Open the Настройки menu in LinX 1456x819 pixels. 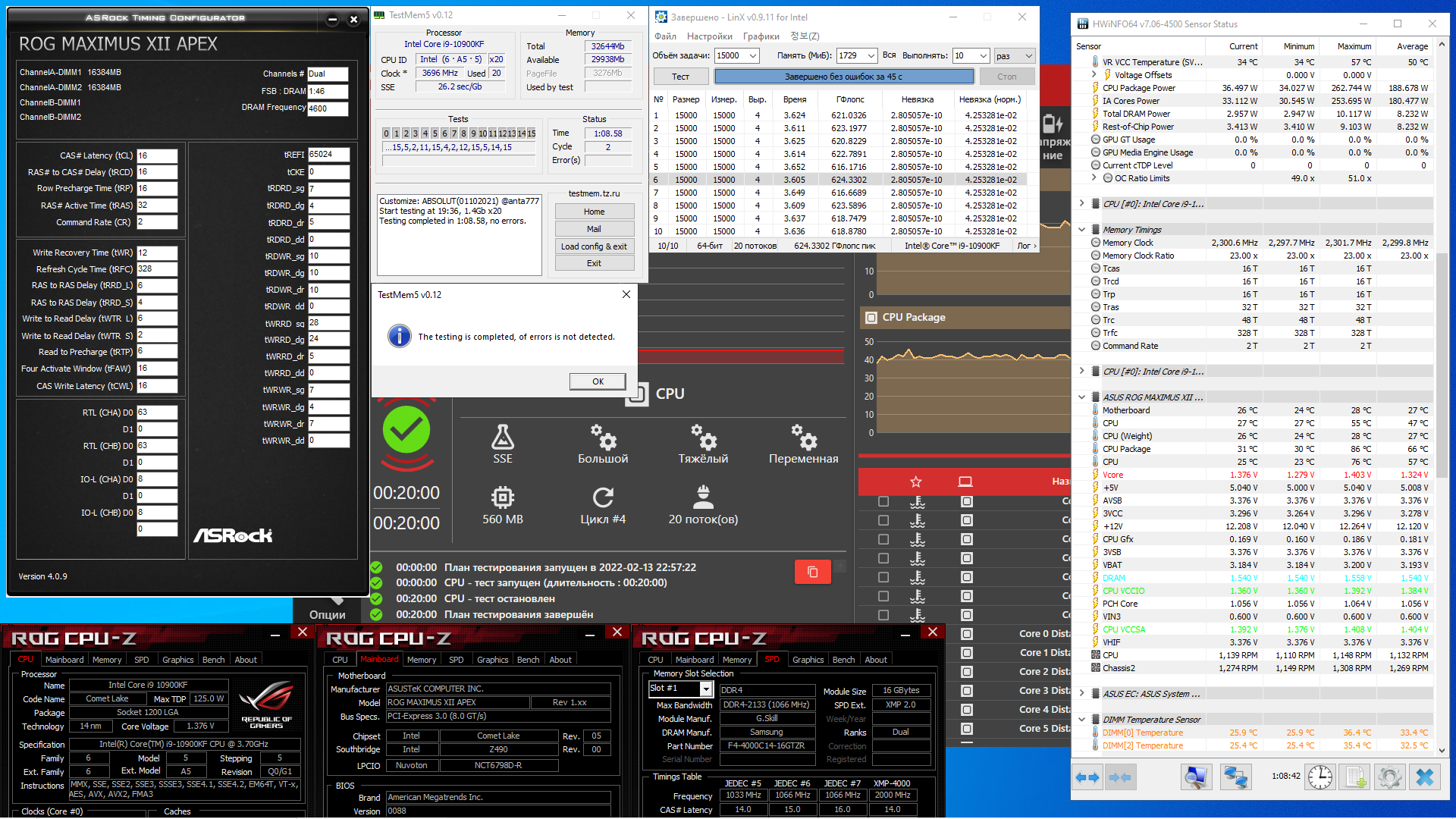click(x=709, y=36)
